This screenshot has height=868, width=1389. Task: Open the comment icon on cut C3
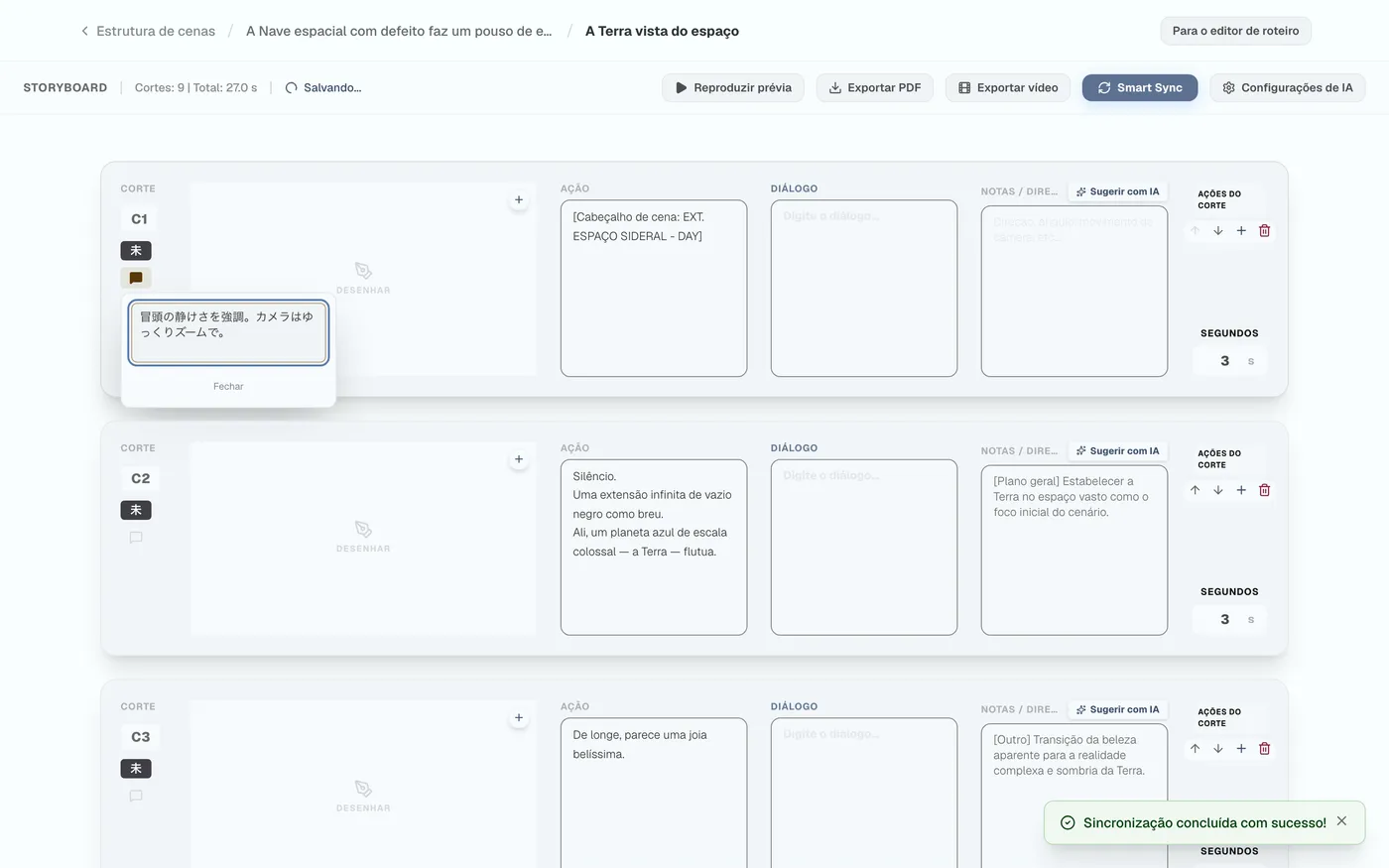point(136,796)
